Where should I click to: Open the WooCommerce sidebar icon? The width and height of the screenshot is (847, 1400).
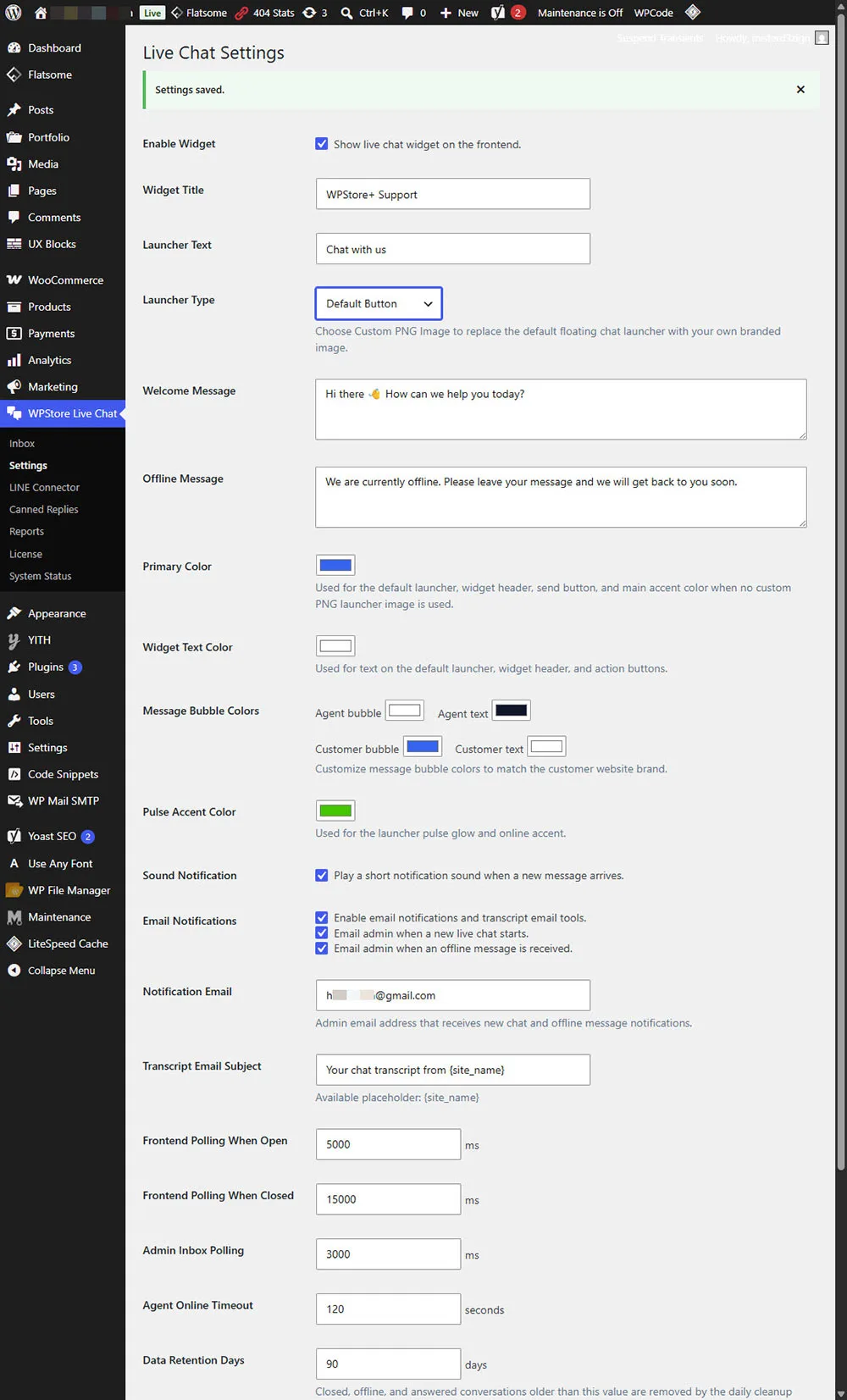(14, 280)
